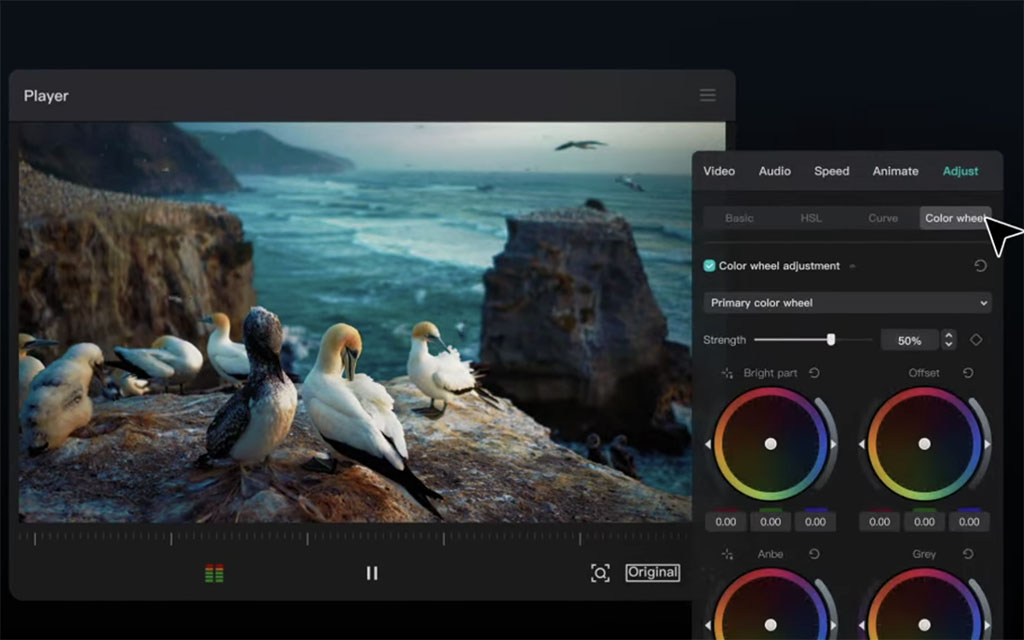This screenshot has width=1024, height=640.
Task: Switch to the Video tab
Action: click(719, 171)
